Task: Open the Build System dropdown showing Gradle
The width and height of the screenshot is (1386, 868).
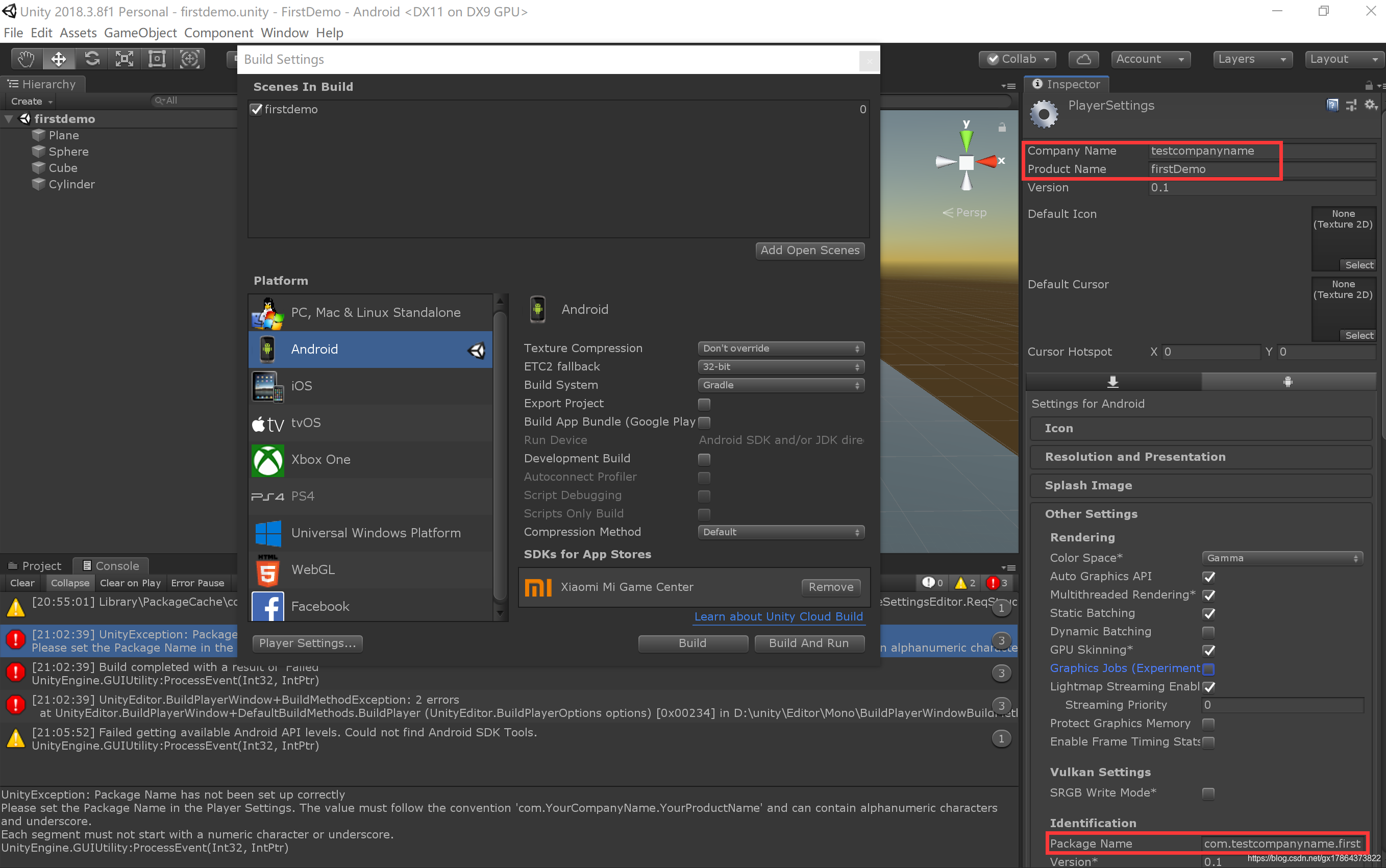Action: click(x=781, y=385)
